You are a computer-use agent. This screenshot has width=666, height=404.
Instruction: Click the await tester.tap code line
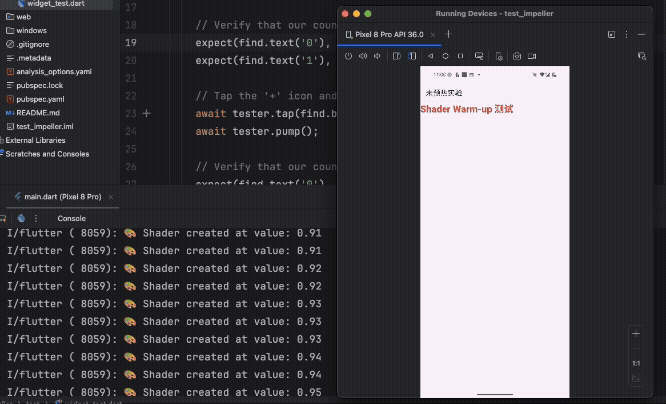click(x=265, y=113)
